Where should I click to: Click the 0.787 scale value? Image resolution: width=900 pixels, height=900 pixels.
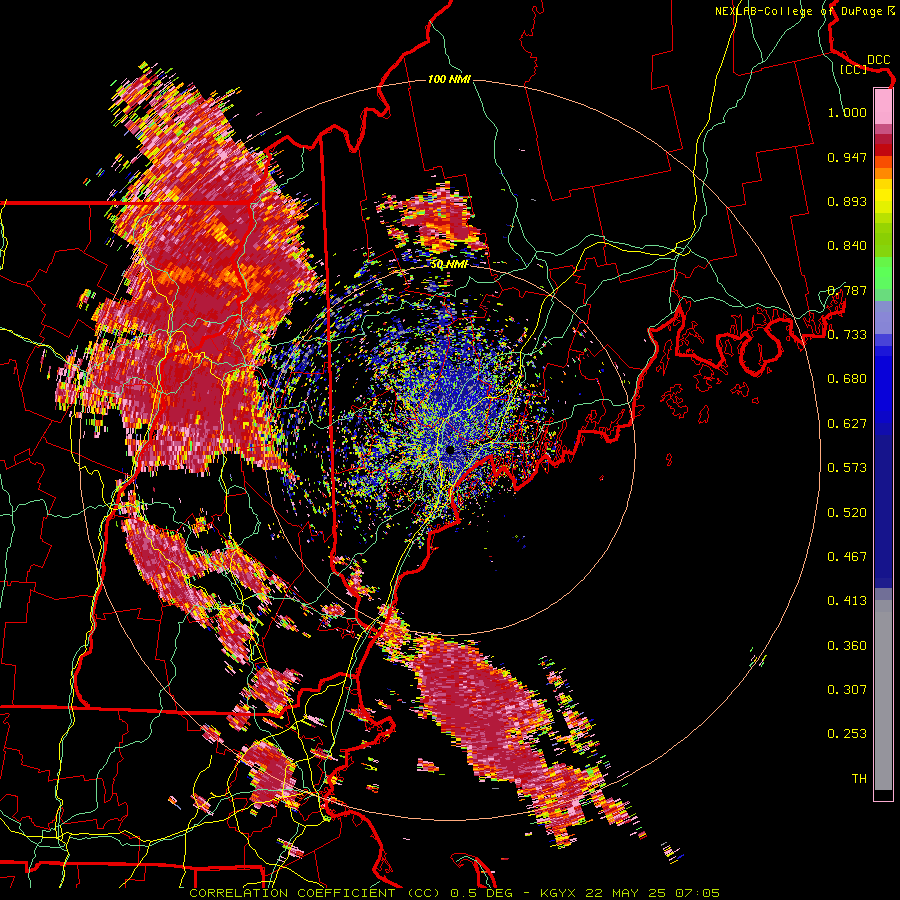[847, 290]
